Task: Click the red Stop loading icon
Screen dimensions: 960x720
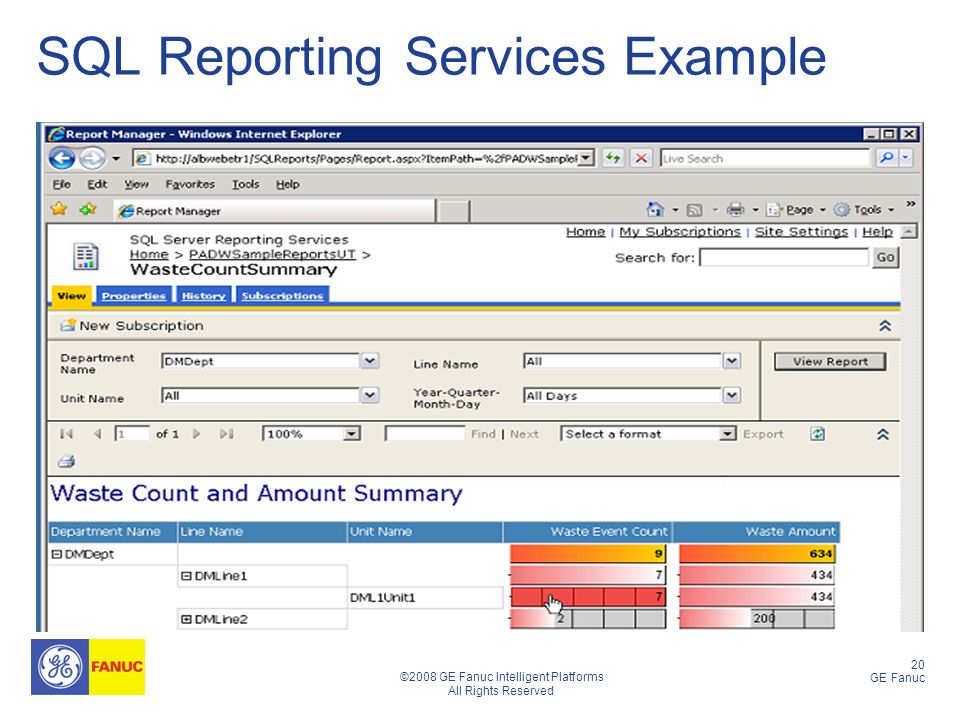Action: [641, 158]
